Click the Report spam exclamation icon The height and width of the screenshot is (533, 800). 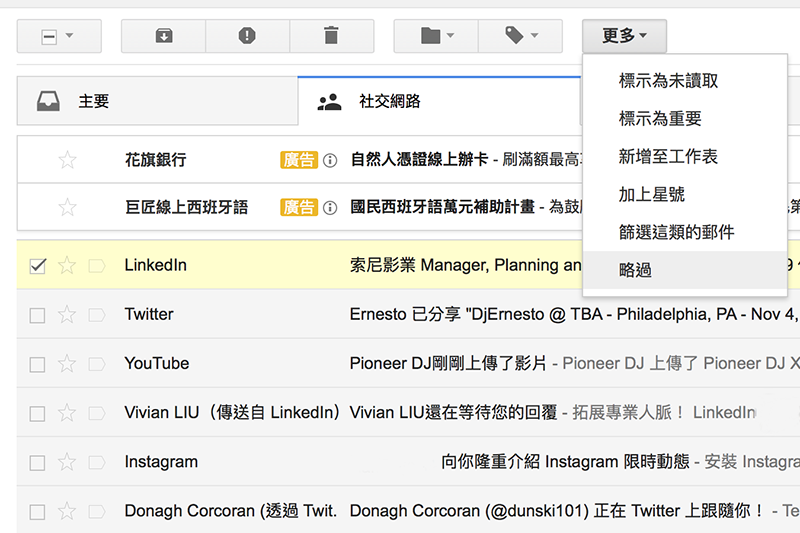click(247, 36)
